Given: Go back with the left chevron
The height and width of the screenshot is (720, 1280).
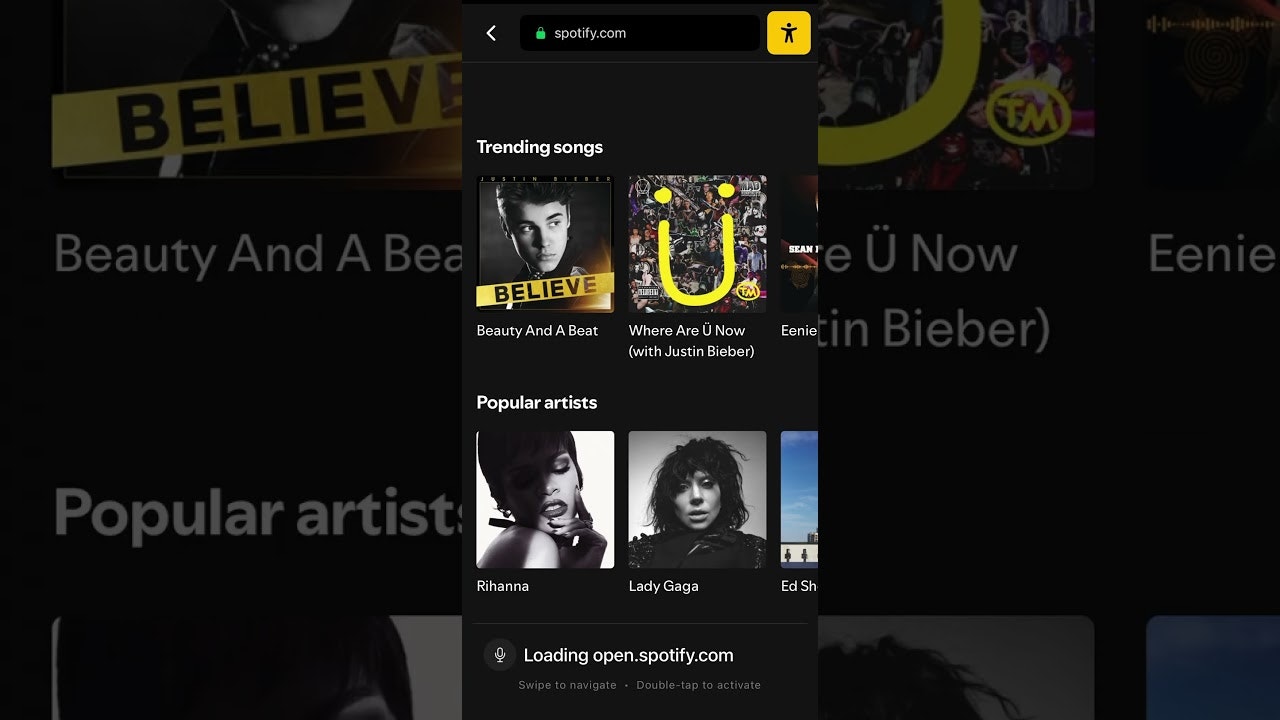Looking at the screenshot, I should 491,33.
